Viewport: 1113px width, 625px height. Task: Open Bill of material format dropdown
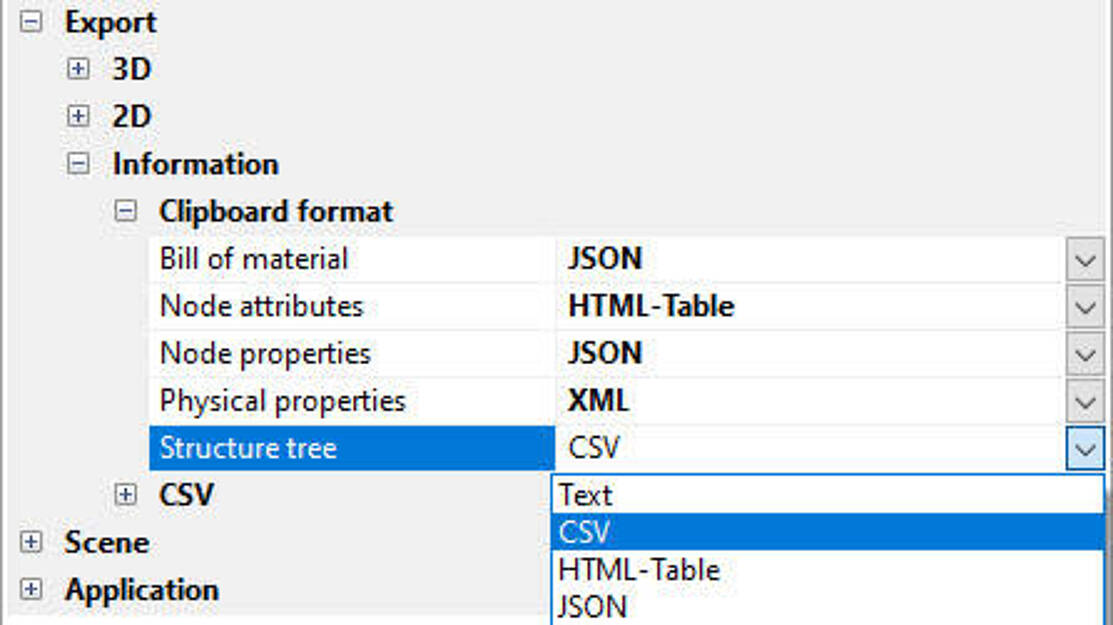tap(1085, 260)
